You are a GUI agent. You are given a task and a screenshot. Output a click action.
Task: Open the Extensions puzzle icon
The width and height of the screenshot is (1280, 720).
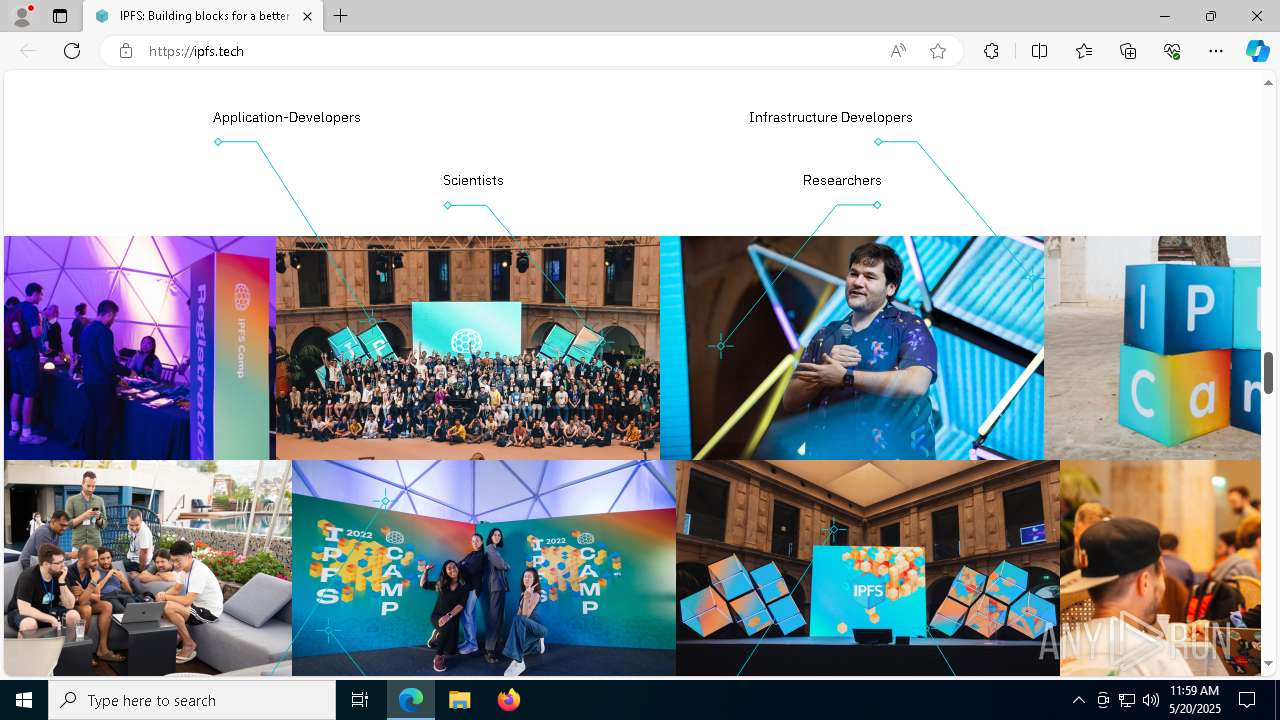click(x=991, y=51)
